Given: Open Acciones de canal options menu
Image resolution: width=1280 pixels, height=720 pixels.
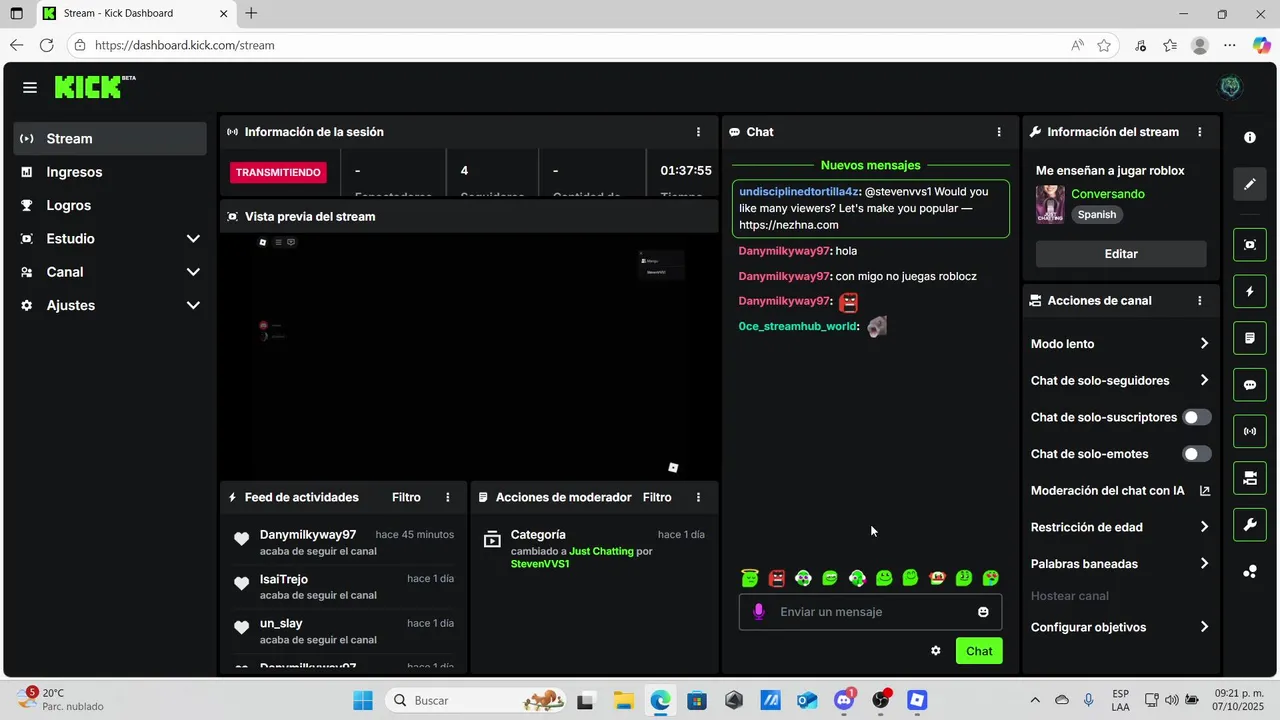Looking at the screenshot, I should click(1200, 301).
